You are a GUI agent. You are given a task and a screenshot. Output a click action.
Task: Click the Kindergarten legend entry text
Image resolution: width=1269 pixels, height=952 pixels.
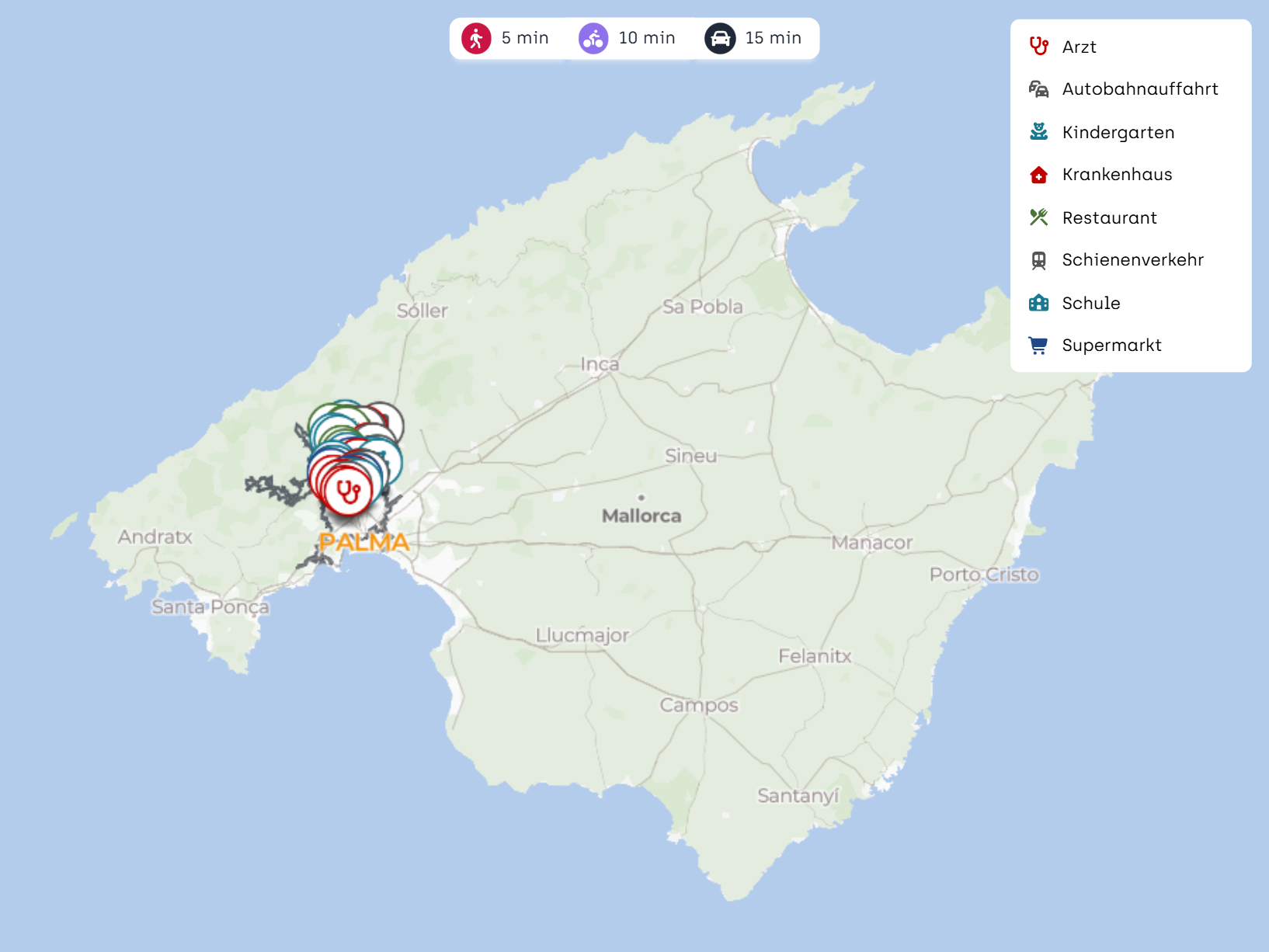pos(1118,132)
